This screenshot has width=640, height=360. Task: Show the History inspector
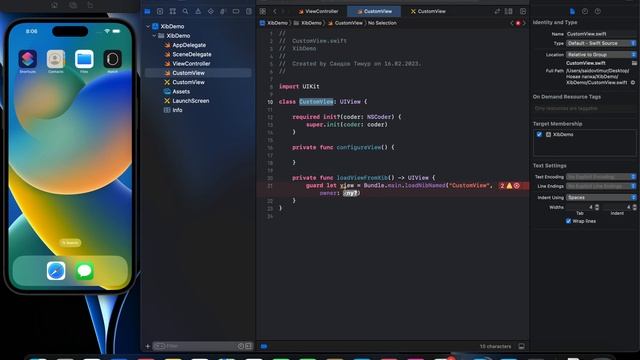click(x=585, y=11)
